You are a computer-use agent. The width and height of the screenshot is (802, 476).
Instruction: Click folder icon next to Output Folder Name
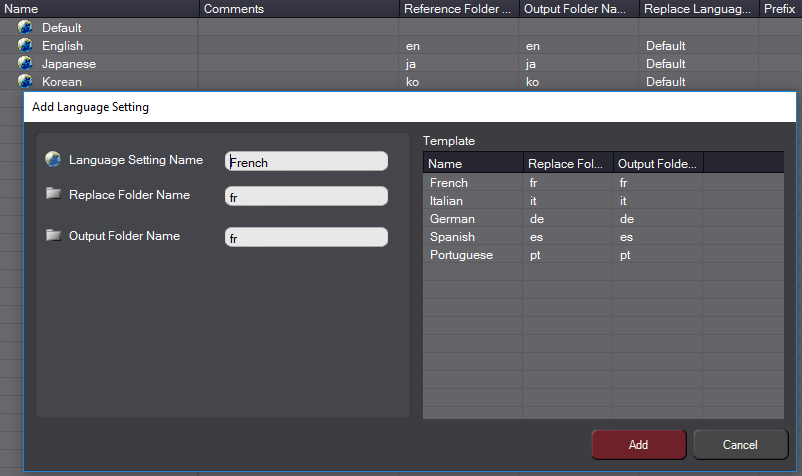53,235
